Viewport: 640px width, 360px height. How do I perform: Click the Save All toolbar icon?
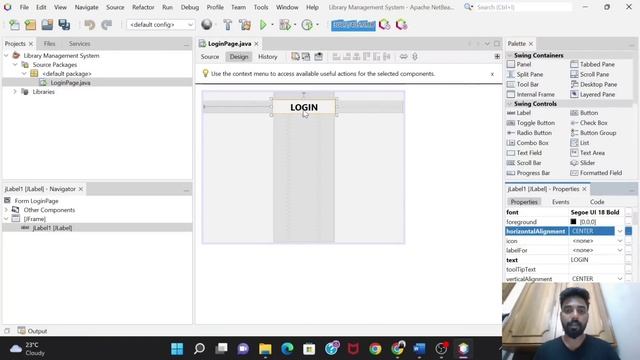[64, 25]
